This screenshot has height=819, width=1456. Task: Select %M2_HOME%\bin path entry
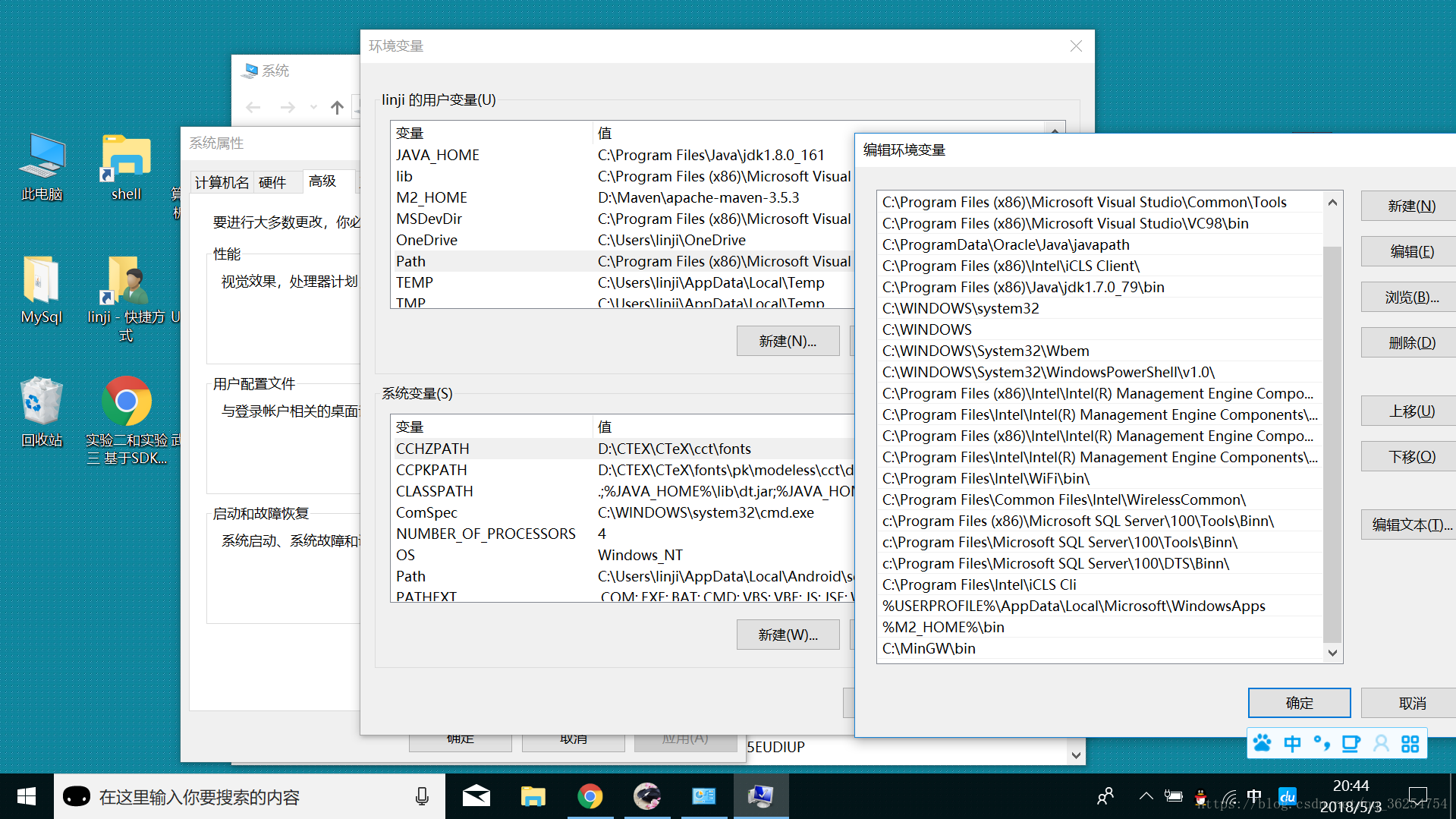coord(1099,627)
